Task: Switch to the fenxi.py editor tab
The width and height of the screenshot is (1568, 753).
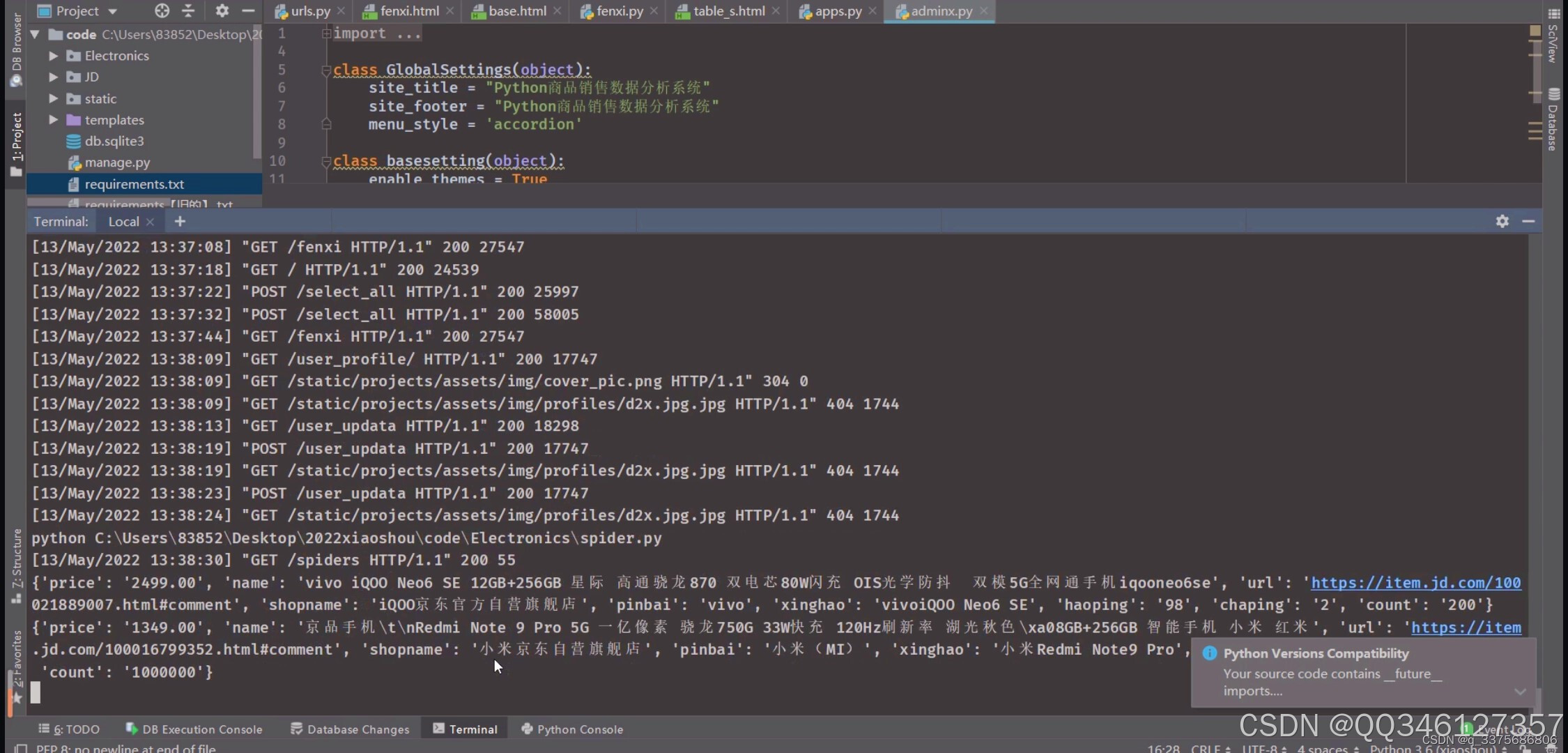Action: 619,11
